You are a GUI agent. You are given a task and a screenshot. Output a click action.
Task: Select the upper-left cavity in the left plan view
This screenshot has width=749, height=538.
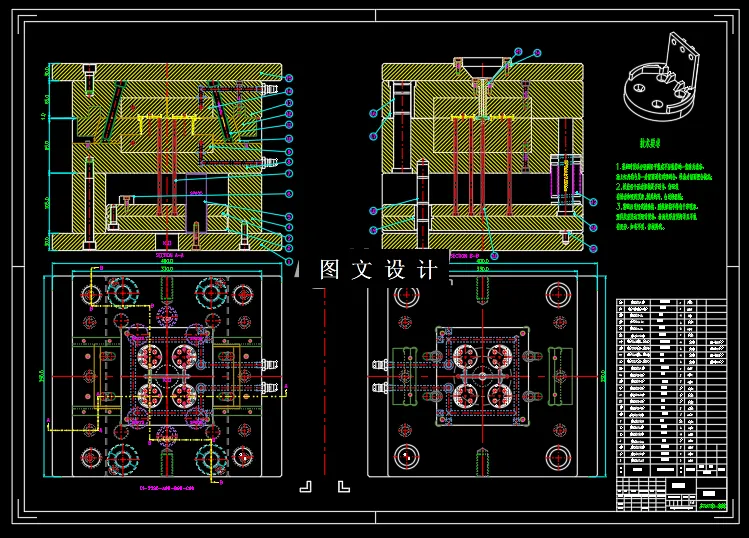click(x=150, y=356)
